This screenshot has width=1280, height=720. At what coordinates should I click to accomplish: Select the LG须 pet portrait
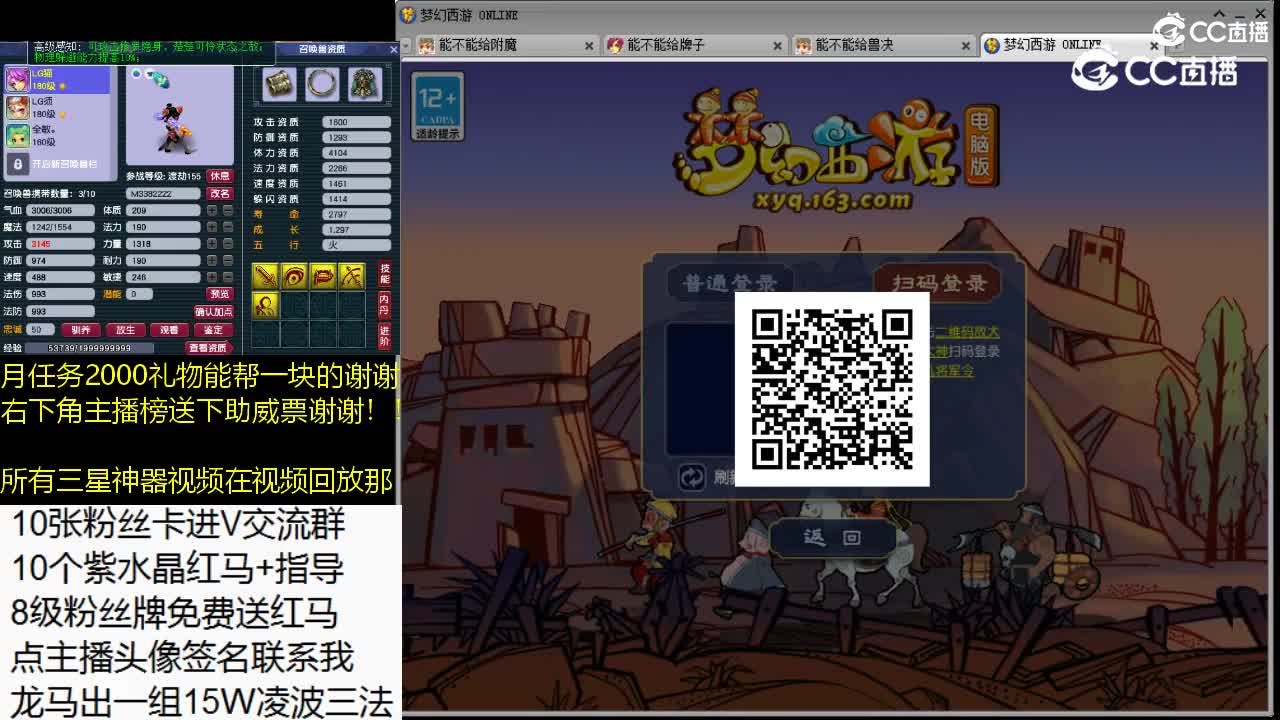tap(17, 108)
